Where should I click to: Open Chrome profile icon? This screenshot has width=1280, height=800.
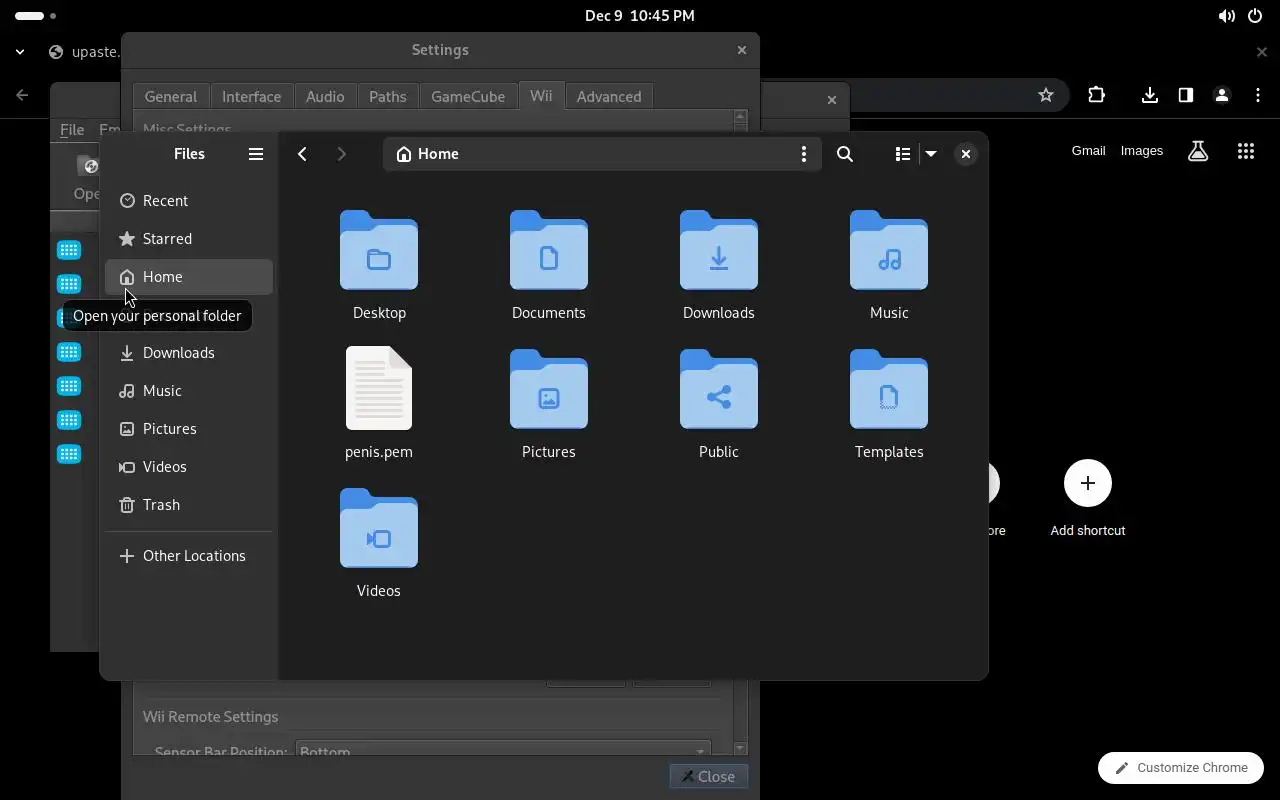1222,95
